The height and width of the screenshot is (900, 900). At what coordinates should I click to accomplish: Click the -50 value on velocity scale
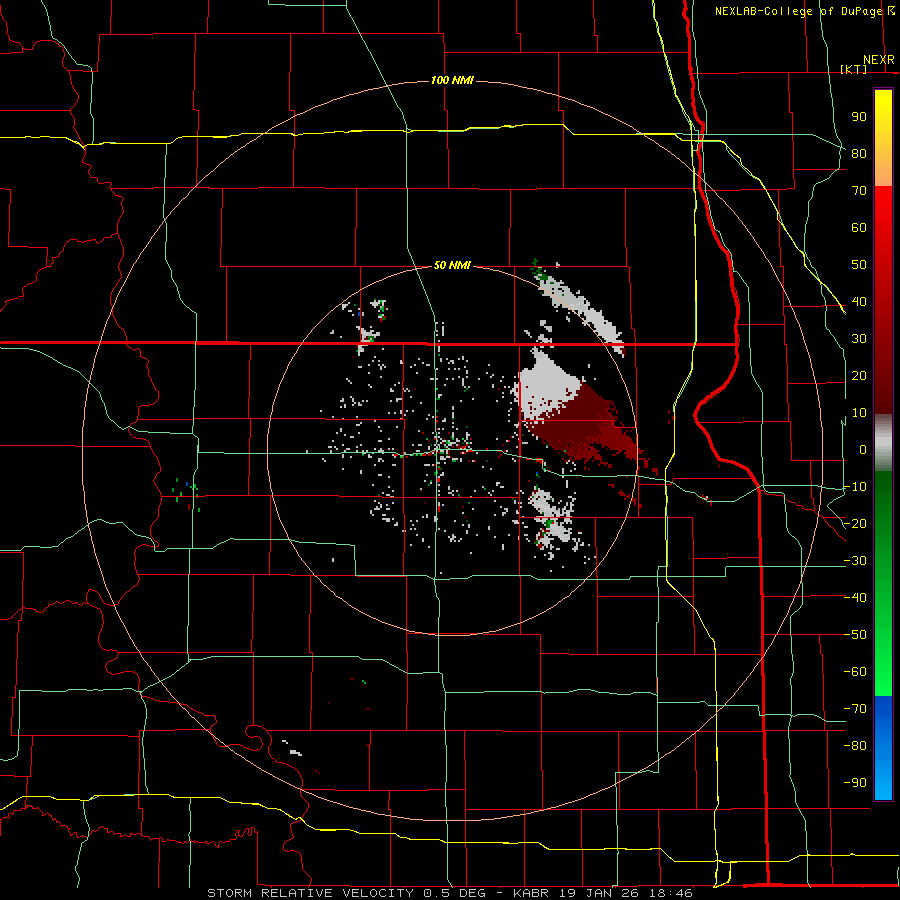coord(855,635)
